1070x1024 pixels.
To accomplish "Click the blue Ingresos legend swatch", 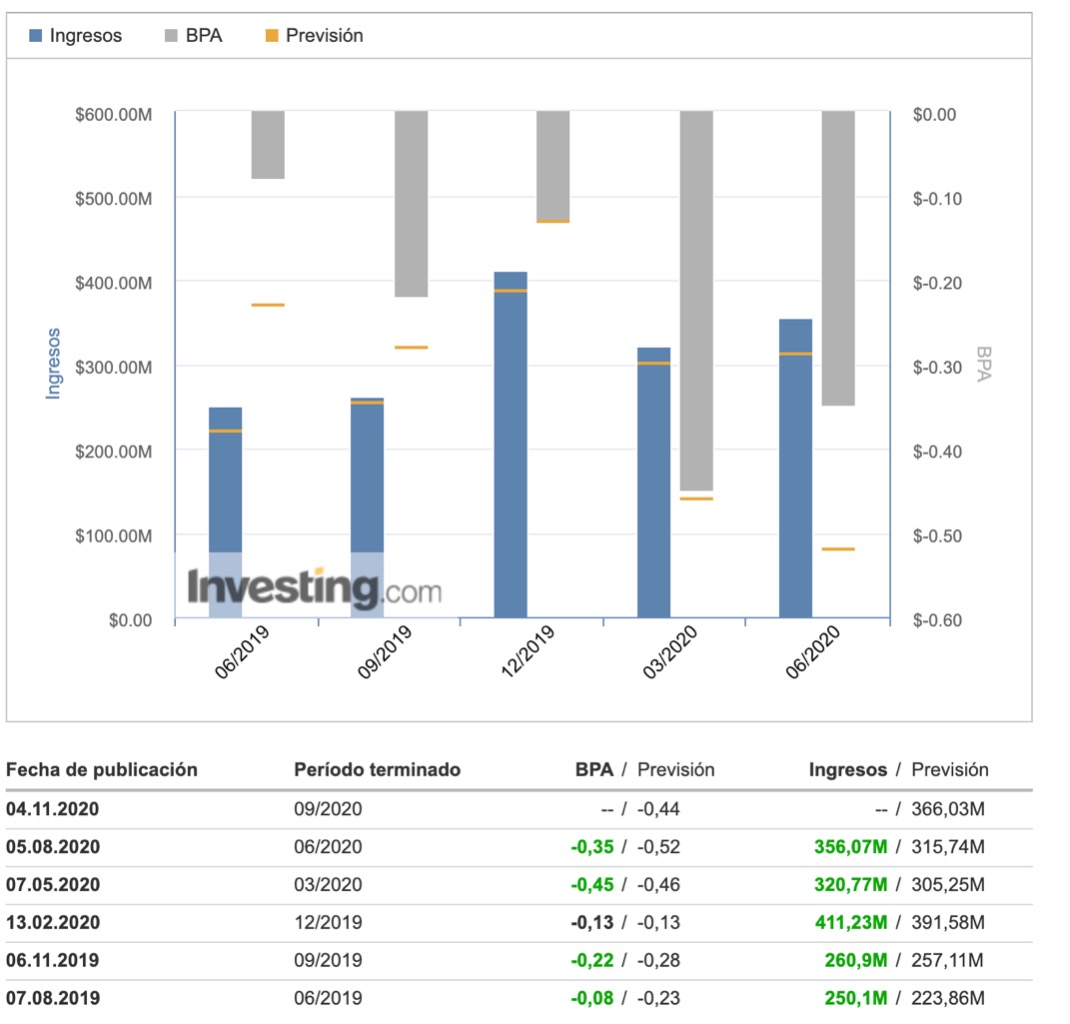I will coord(36,36).
